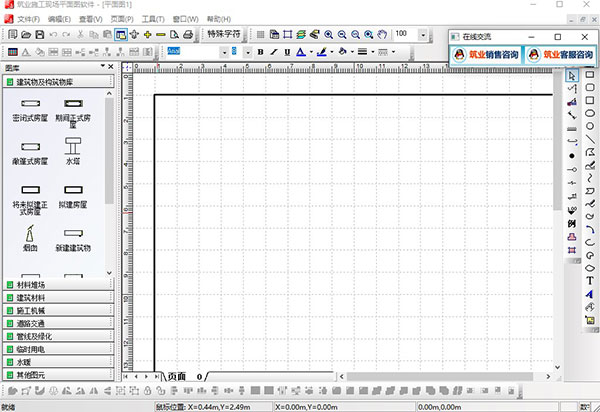Select the 烟囱 symbol
This screenshot has width=600, height=412.
[30, 238]
